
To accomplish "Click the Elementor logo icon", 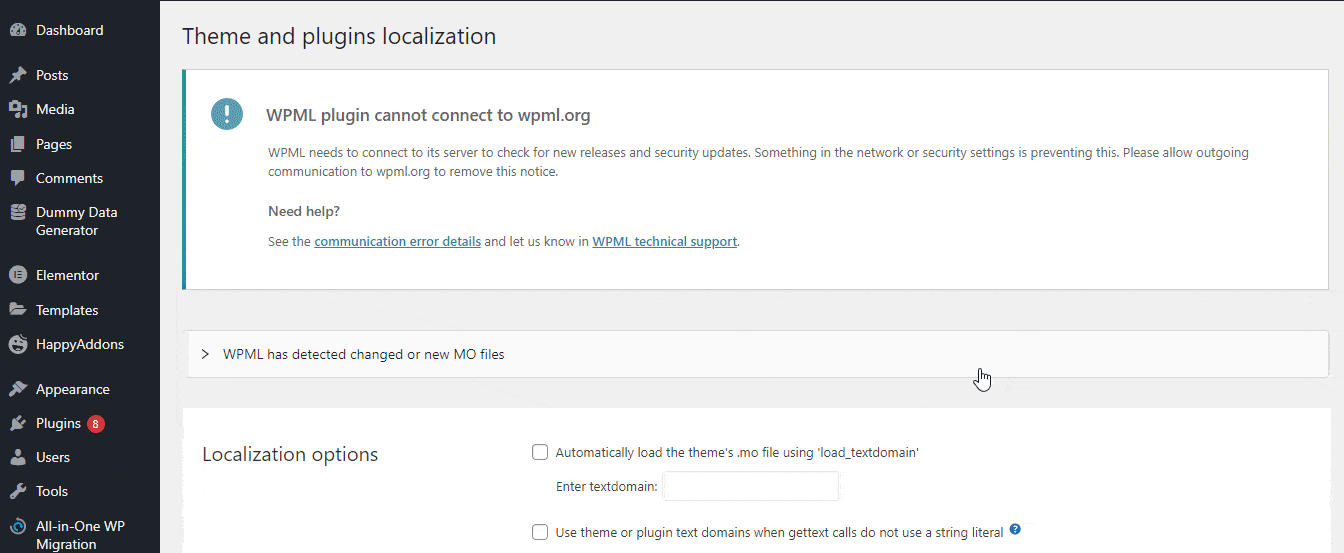I will (17, 275).
